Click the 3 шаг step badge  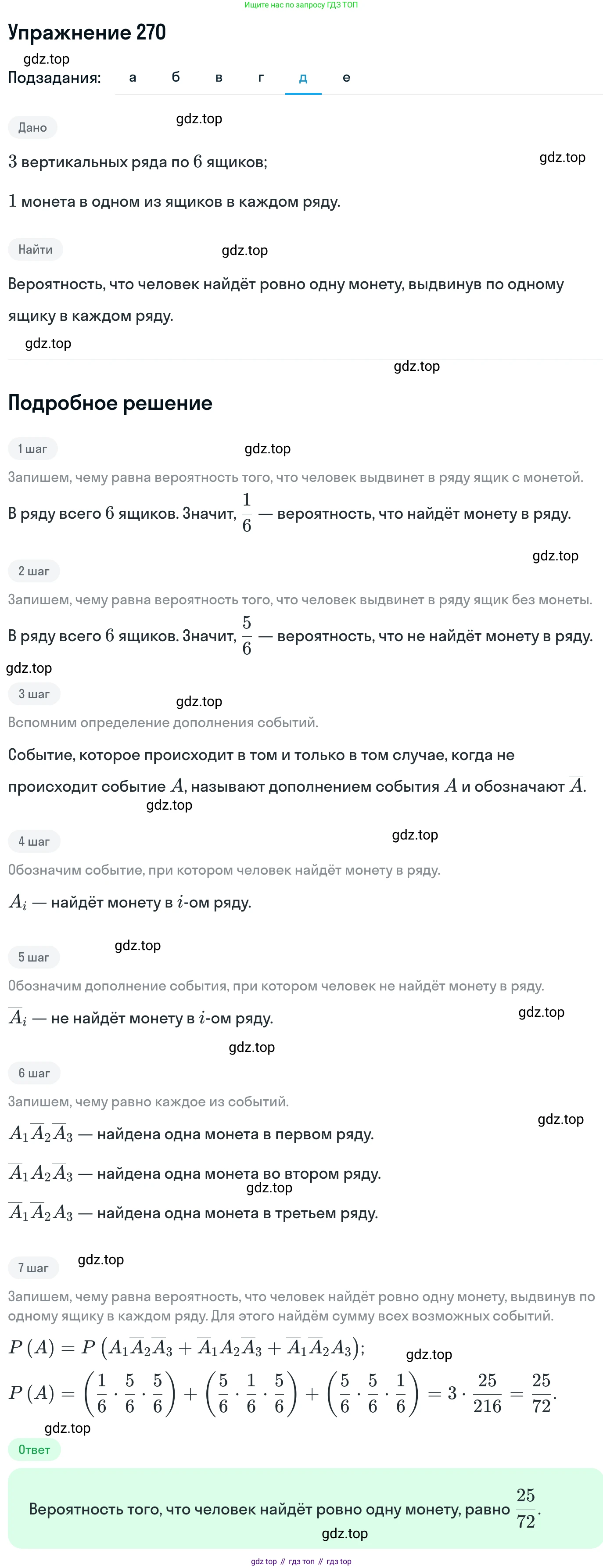click(34, 694)
